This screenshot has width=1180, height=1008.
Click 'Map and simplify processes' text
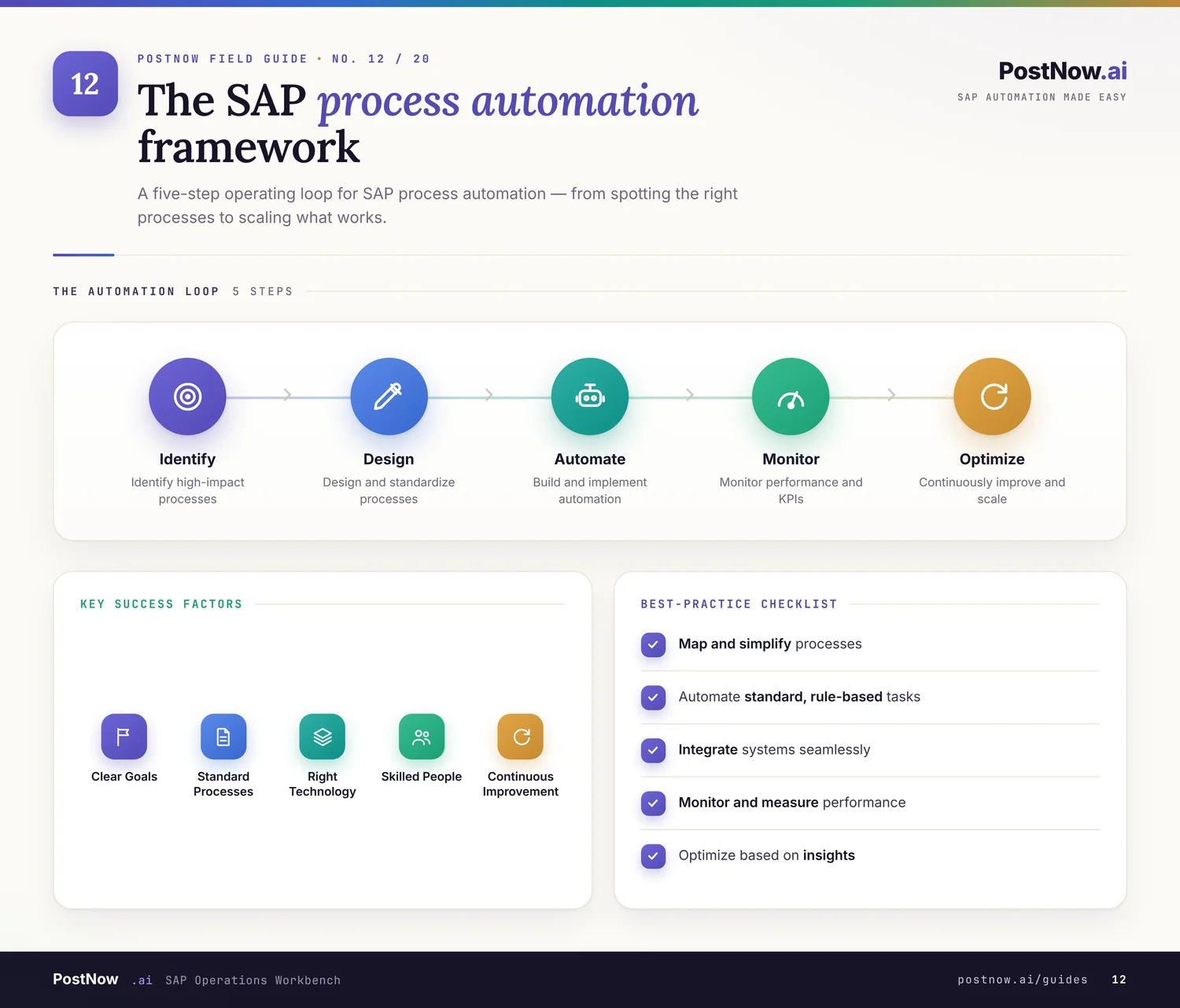770,644
